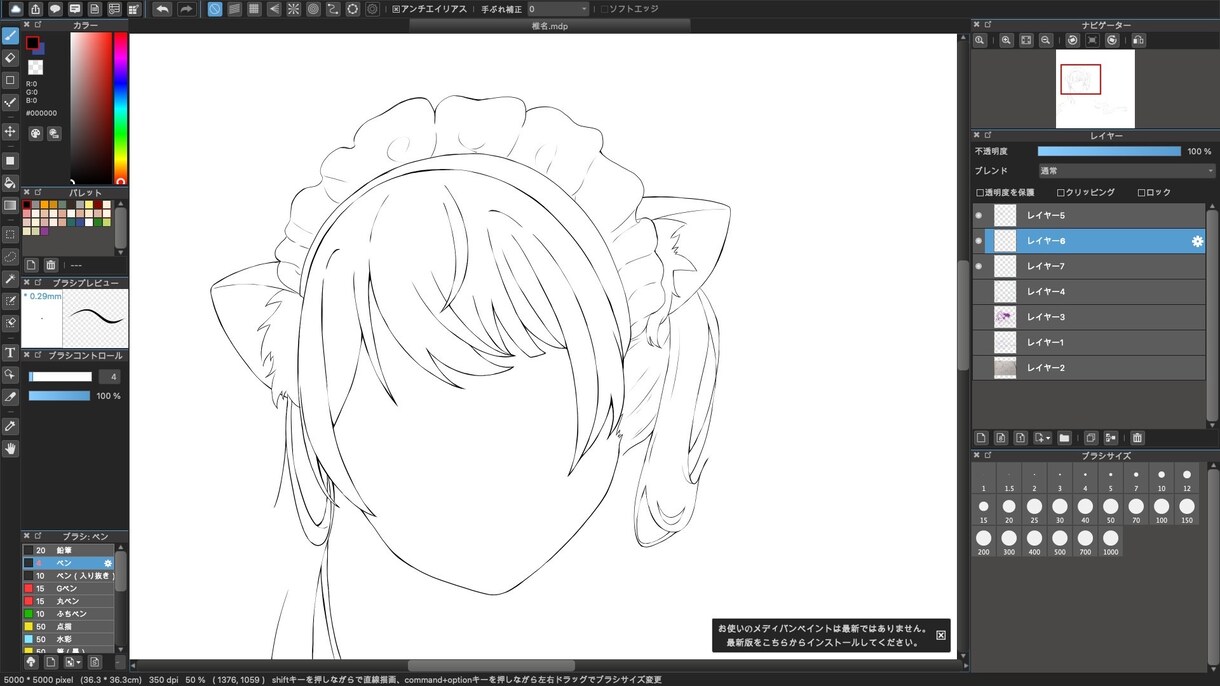Select the Lasso selection tool
Image resolution: width=1220 pixels, height=686 pixels.
coord(10,256)
